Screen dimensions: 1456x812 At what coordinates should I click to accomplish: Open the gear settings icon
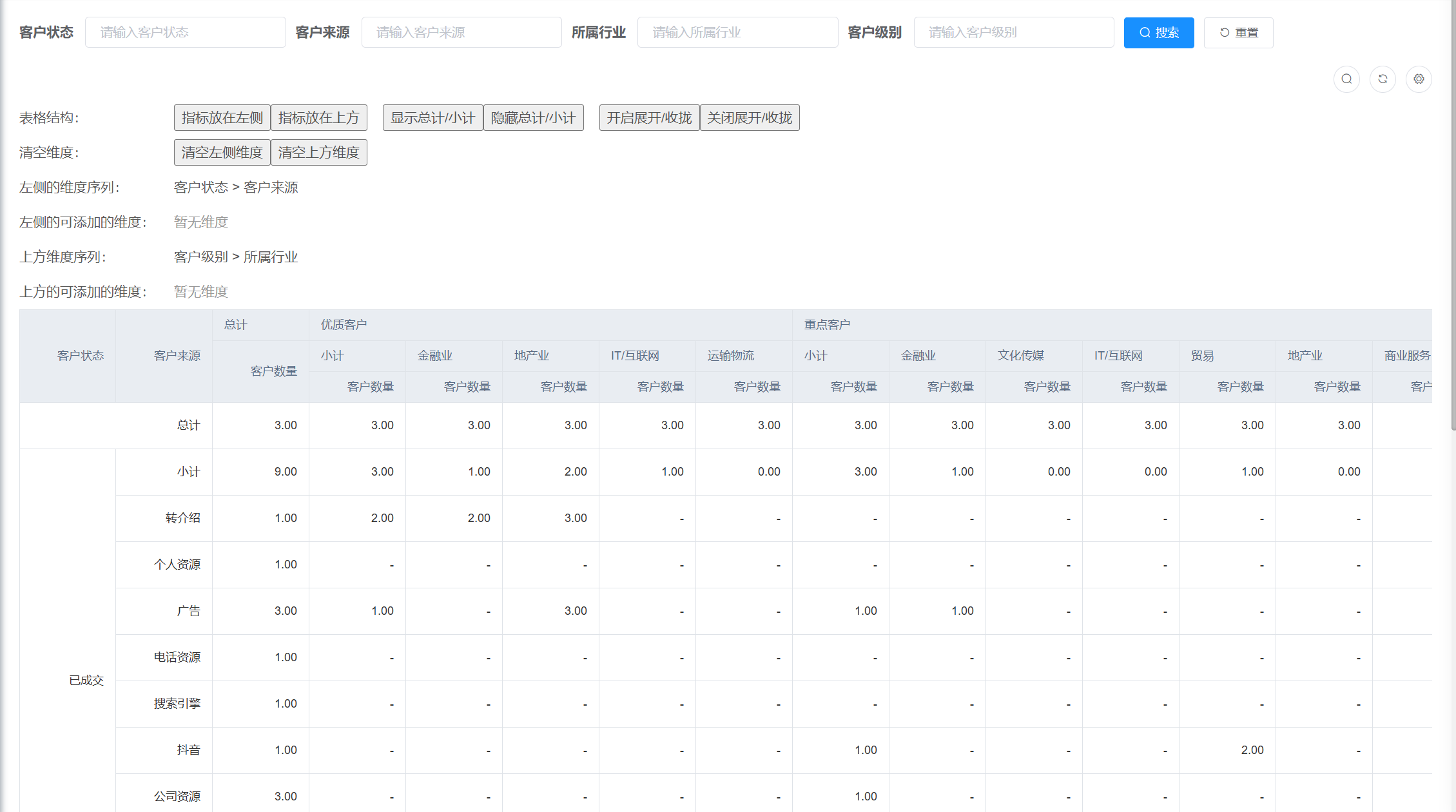click(1419, 79)
